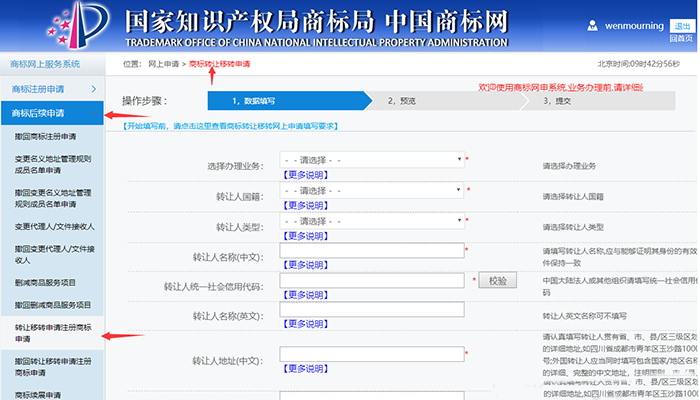Click the 退出 logout button

coord(682,26)
